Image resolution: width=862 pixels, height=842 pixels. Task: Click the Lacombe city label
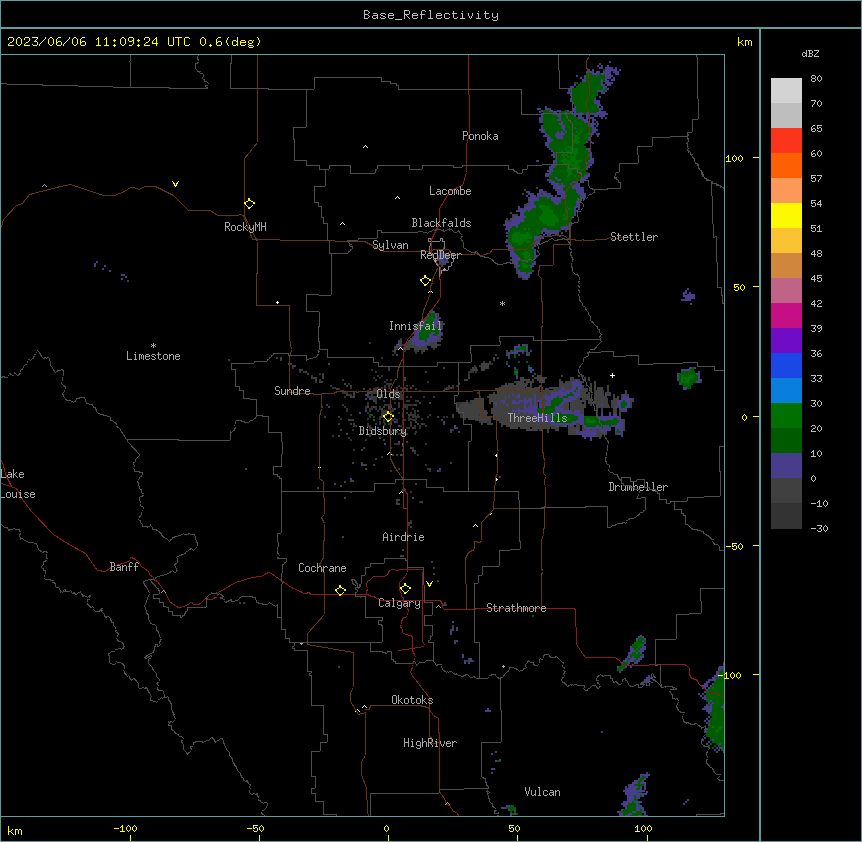tap(450, 191)
